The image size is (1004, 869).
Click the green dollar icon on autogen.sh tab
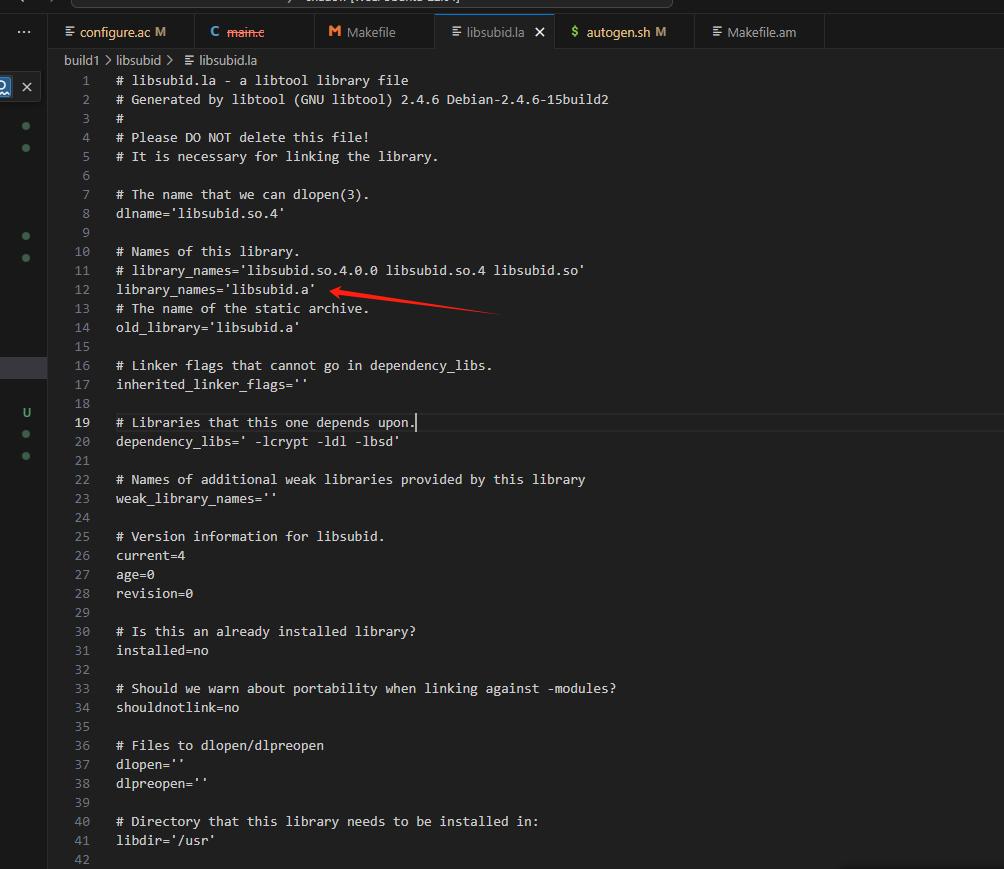(x=575, y=32)
